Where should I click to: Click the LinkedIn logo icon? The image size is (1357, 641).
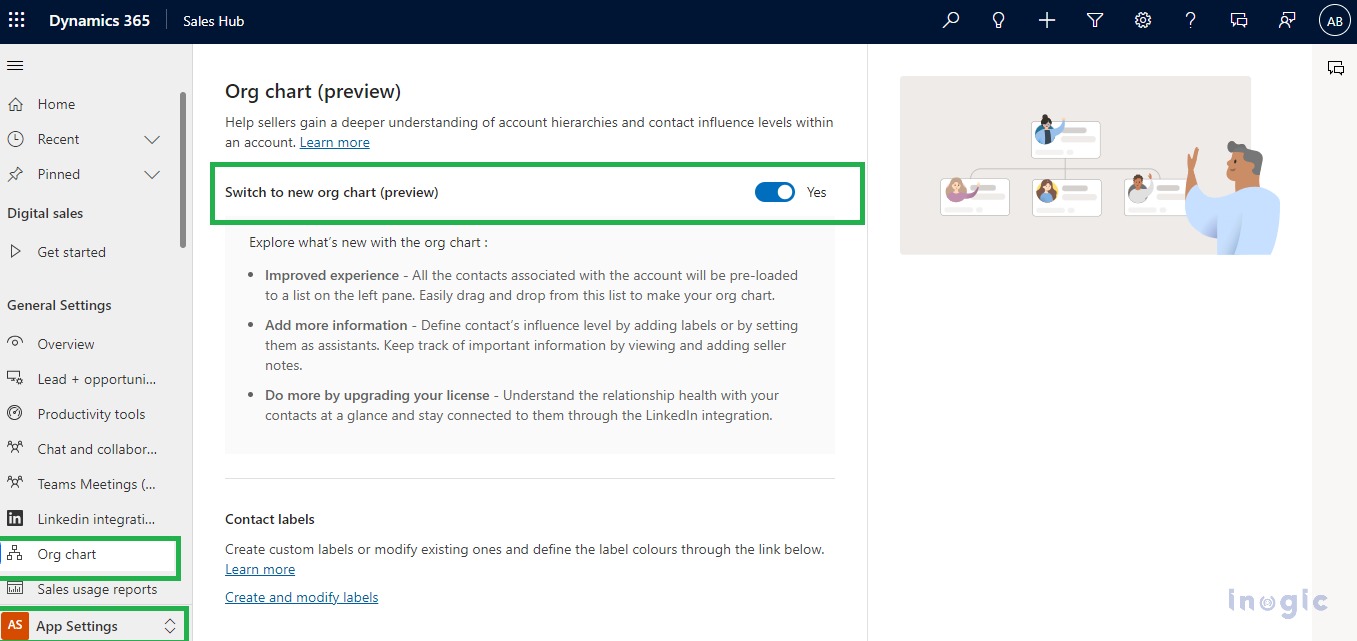coord(15,518)
